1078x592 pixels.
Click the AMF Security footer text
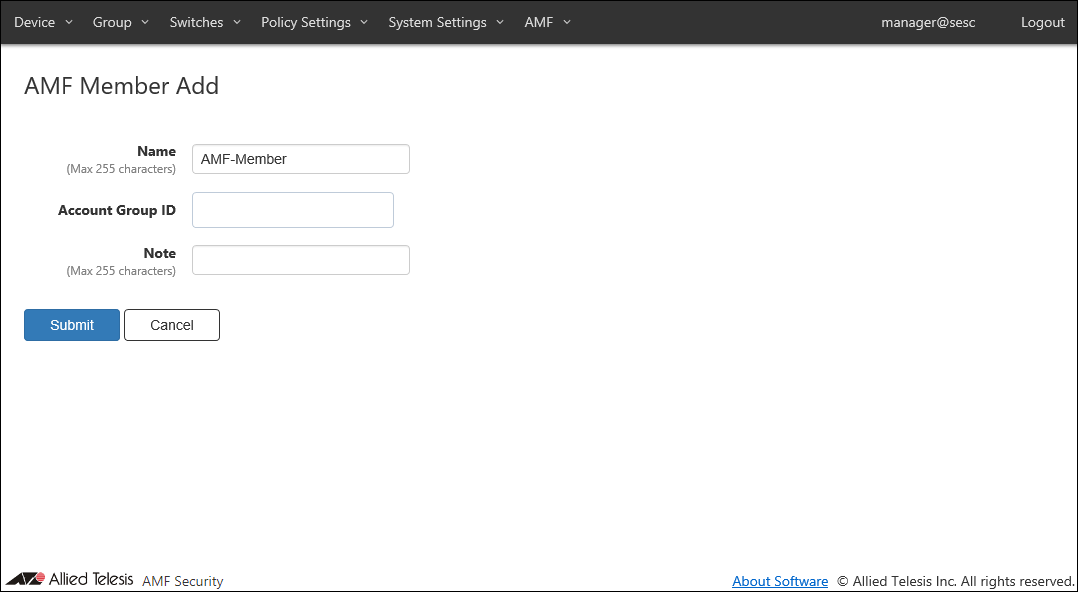click(x=183, y=581)
